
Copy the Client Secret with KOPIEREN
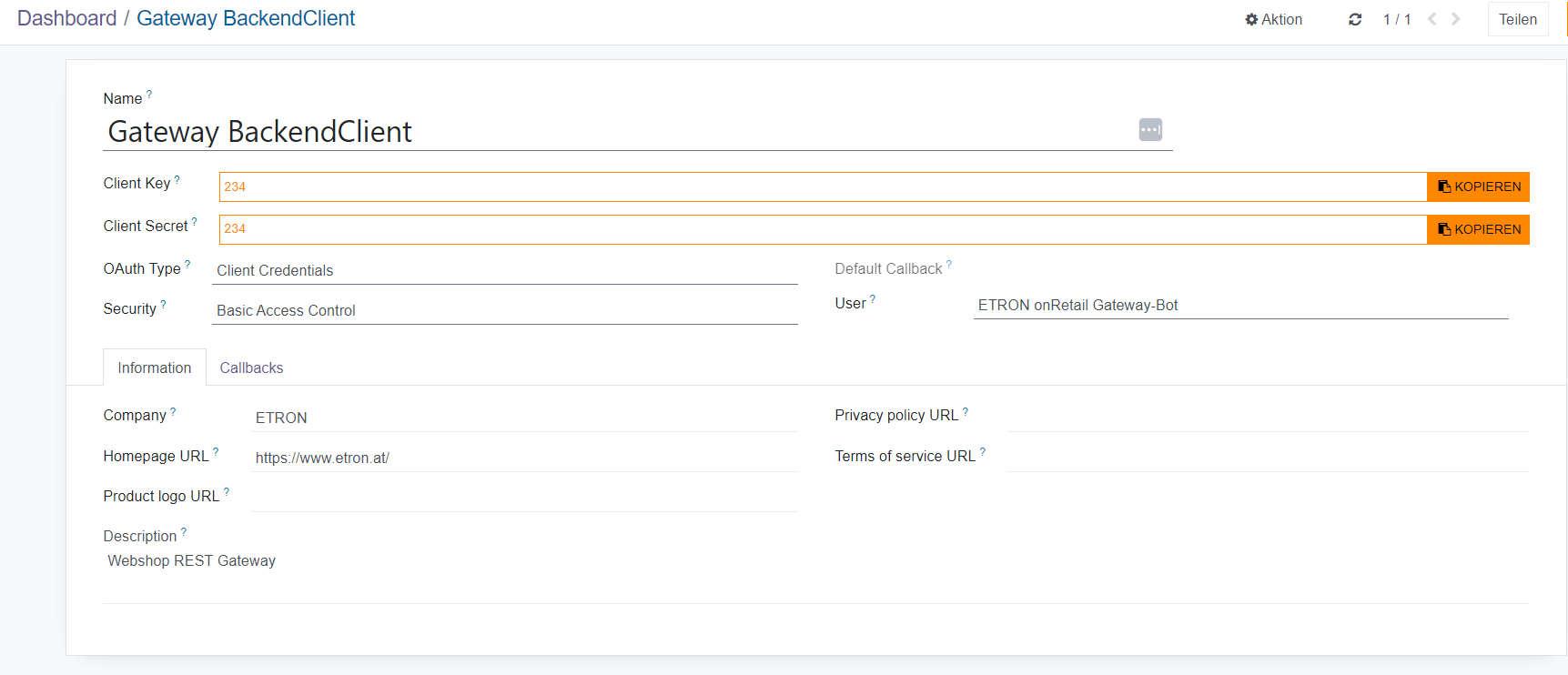point(1478,229)
